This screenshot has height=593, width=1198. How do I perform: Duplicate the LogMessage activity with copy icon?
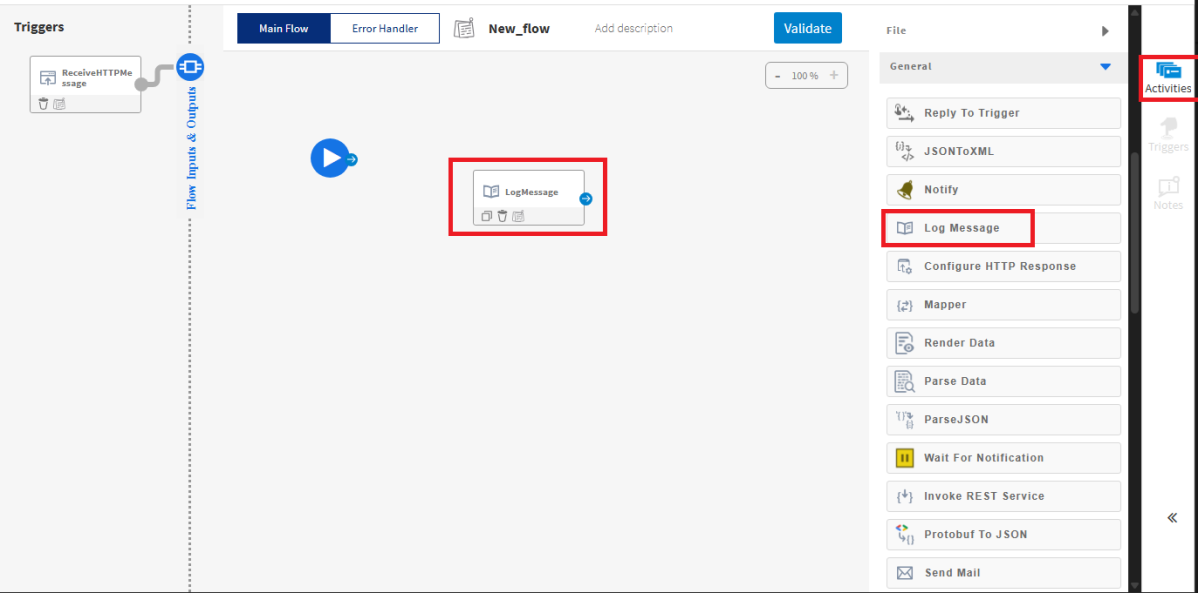pos(487,216)
